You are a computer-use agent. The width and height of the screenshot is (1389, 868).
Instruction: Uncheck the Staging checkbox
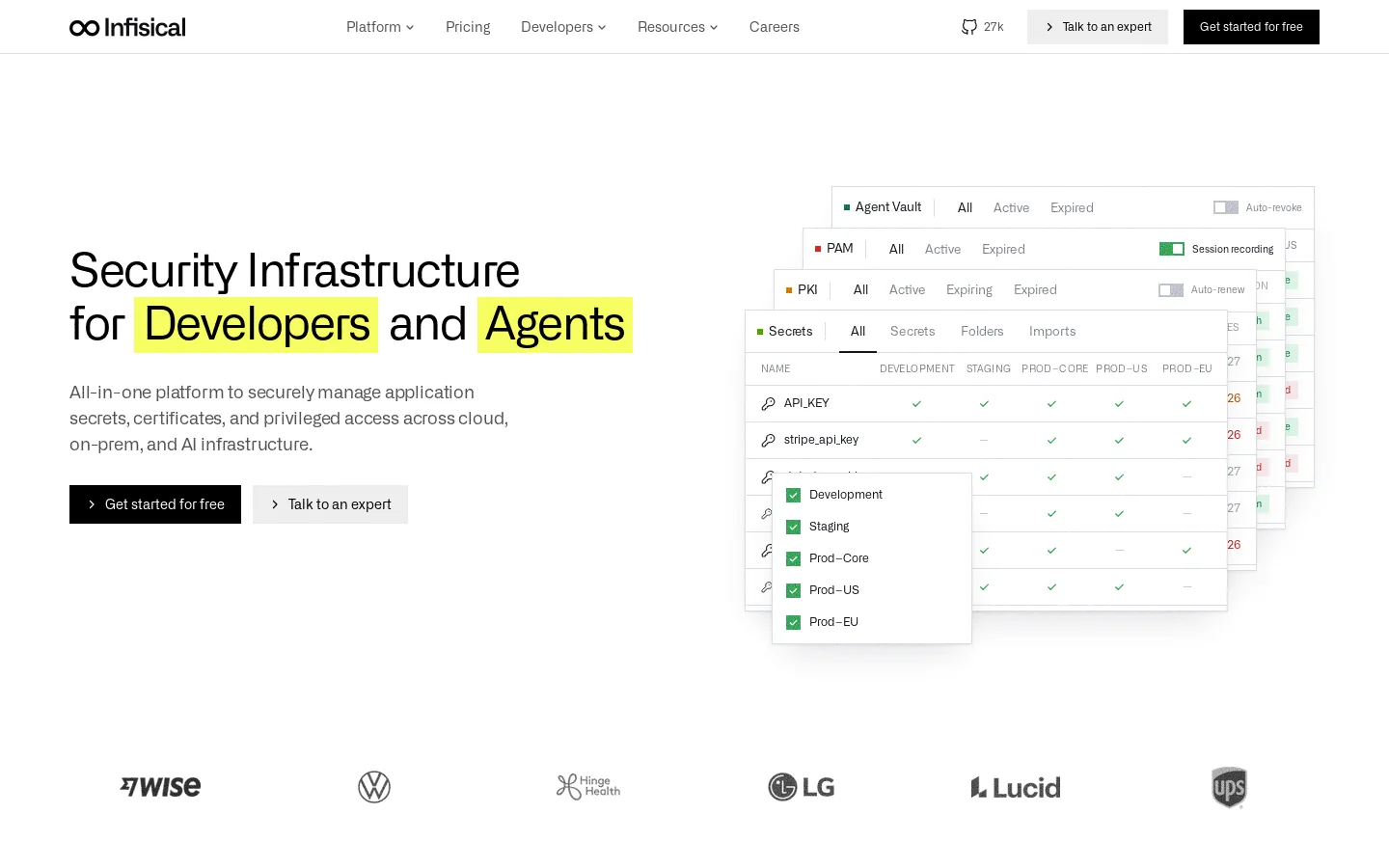(x=794, y=527)
